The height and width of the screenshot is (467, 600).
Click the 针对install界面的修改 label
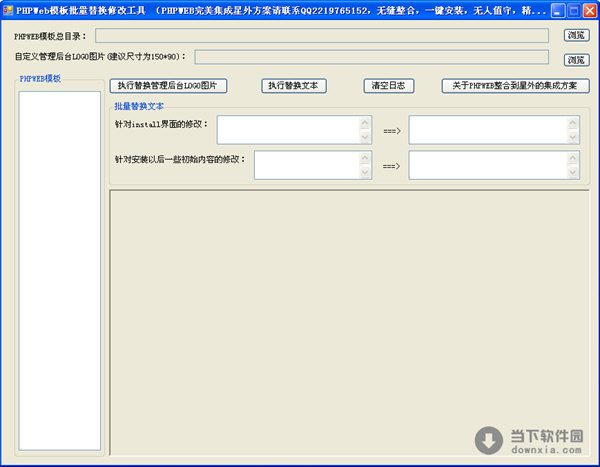pos(161,124)
